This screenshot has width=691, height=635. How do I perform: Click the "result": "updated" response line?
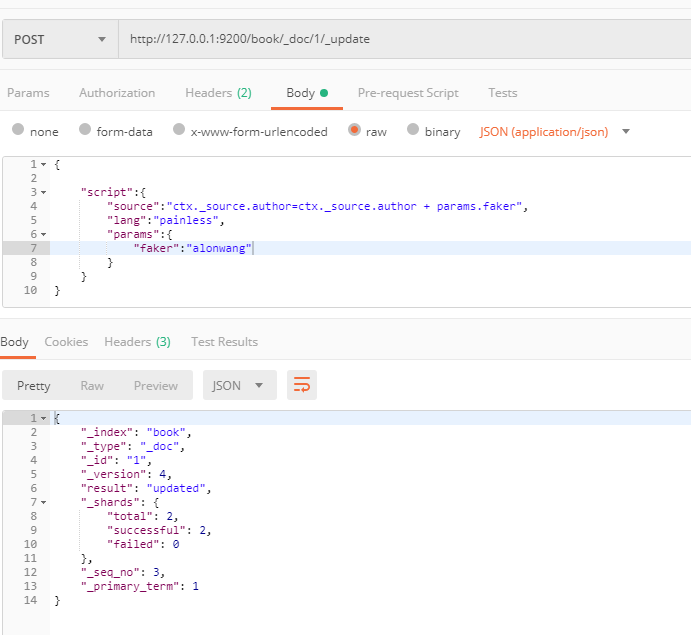pyautogui.click(x=146, y=489)
